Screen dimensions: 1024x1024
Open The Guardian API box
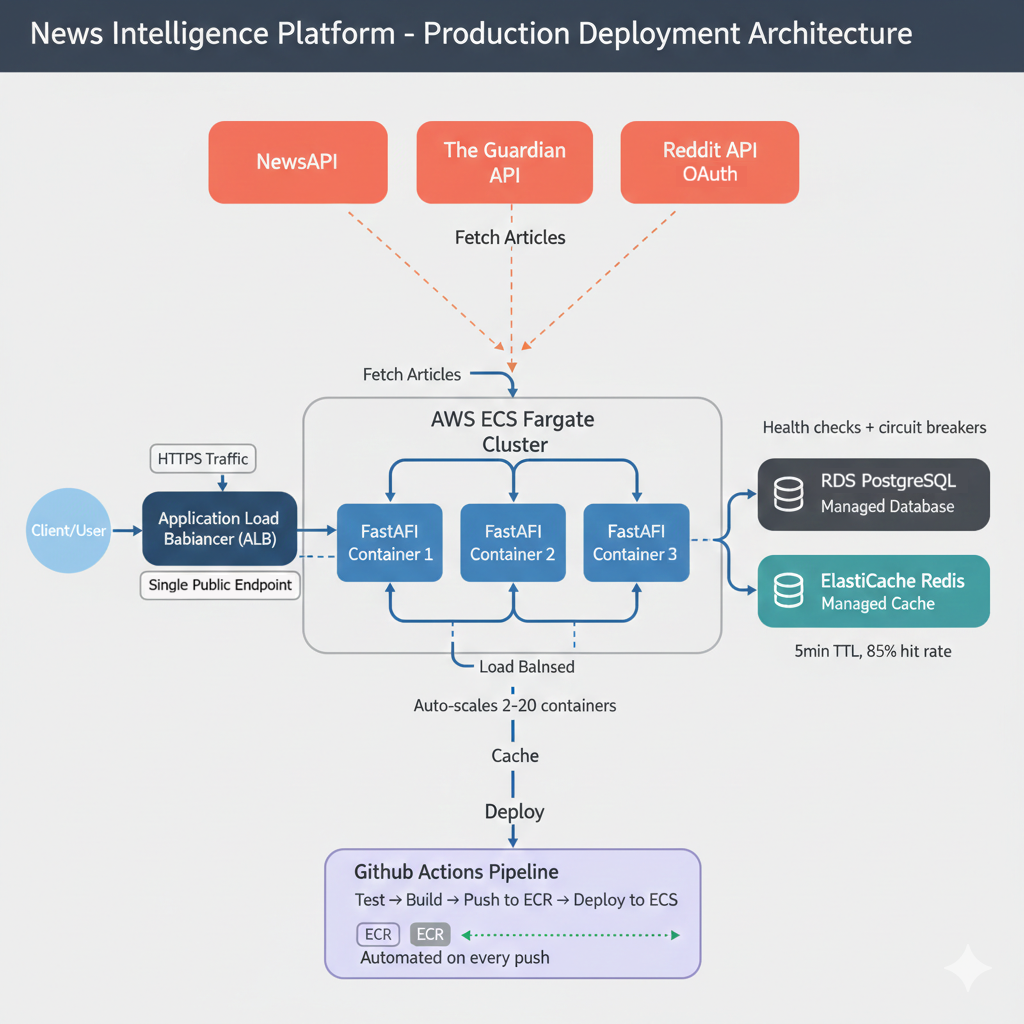click(x=504, y=162)
